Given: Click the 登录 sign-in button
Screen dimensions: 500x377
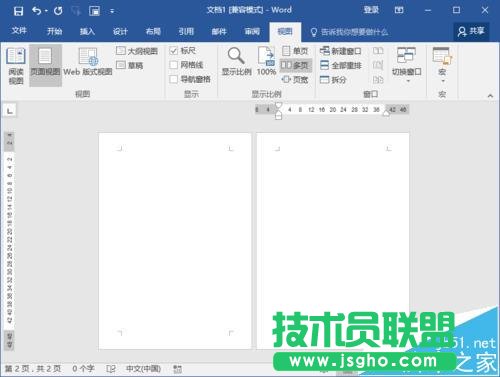Looking at the screenshot, I should (x=371, y=10).
